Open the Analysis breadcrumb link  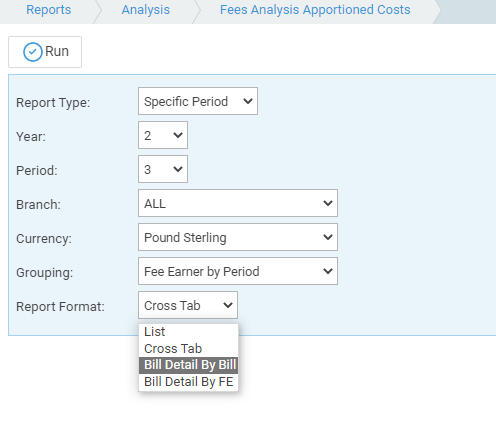click(146, 10)
